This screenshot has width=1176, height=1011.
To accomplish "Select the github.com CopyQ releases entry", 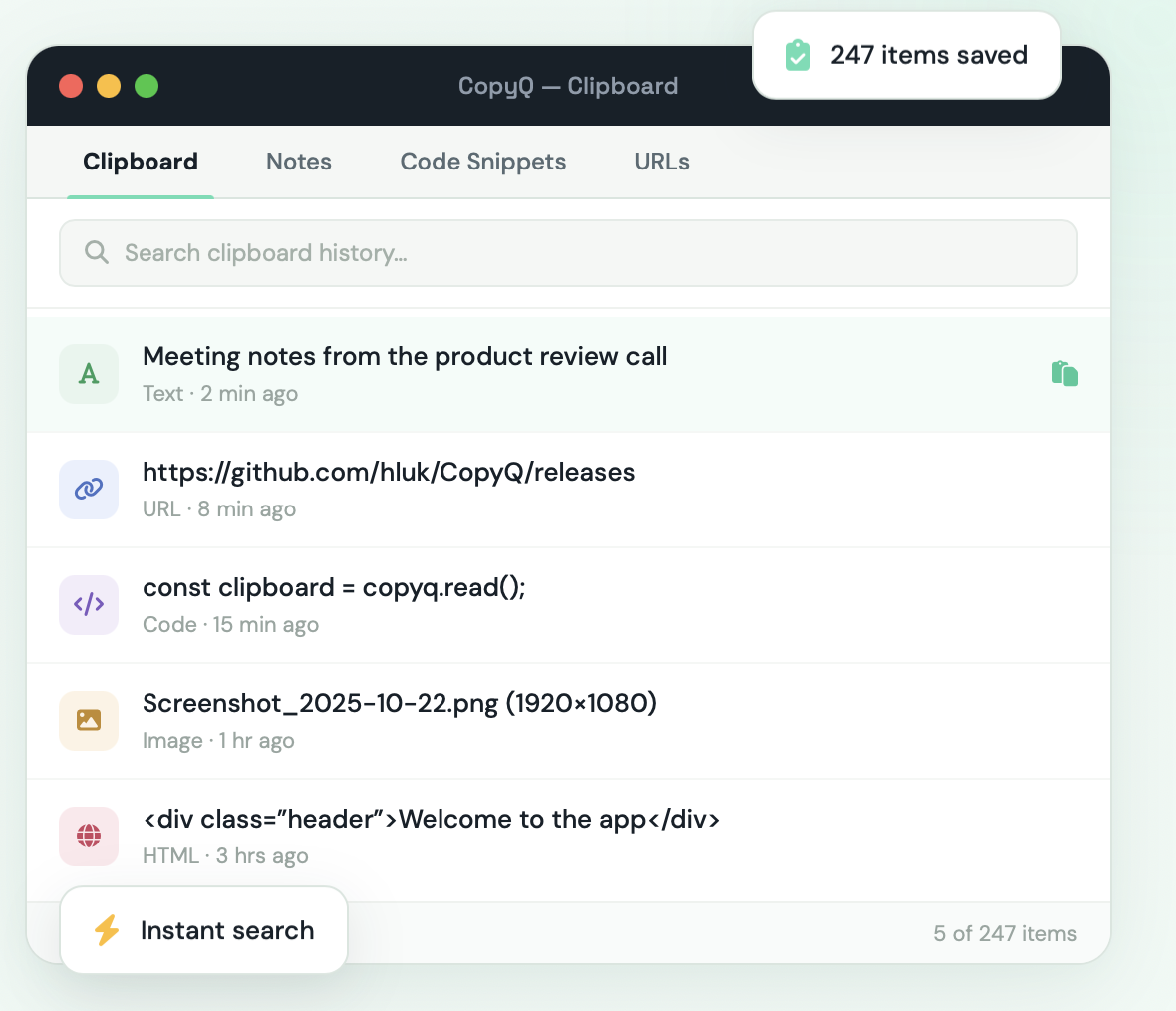I will (x=568, y=491).
